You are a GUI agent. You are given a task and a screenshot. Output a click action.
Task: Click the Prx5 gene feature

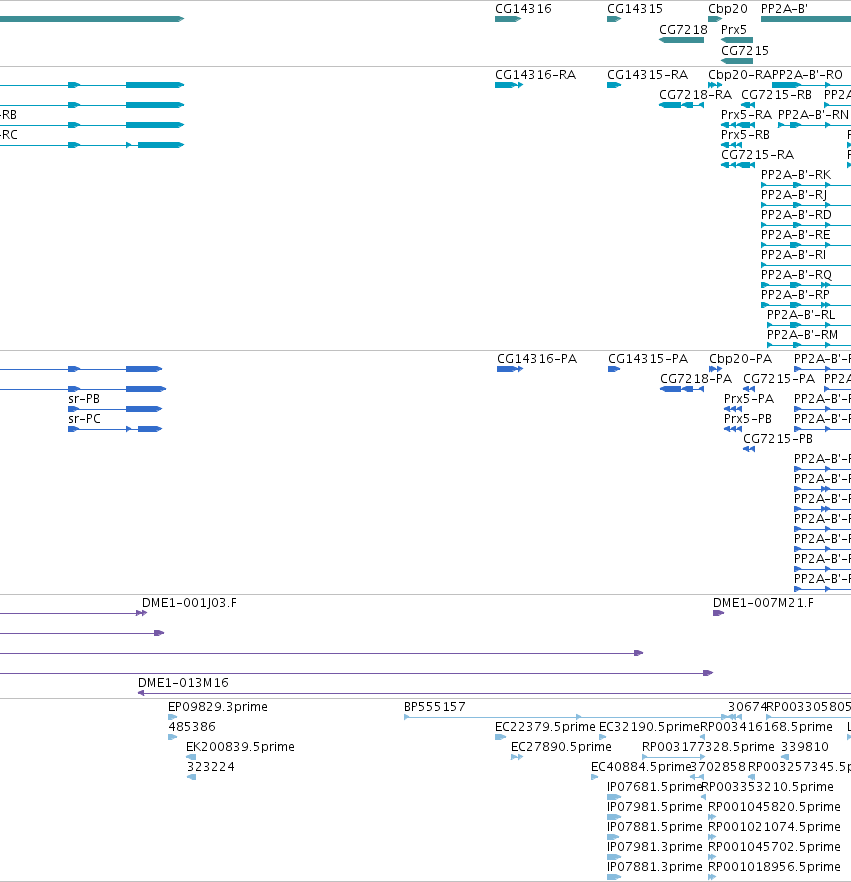737,40
